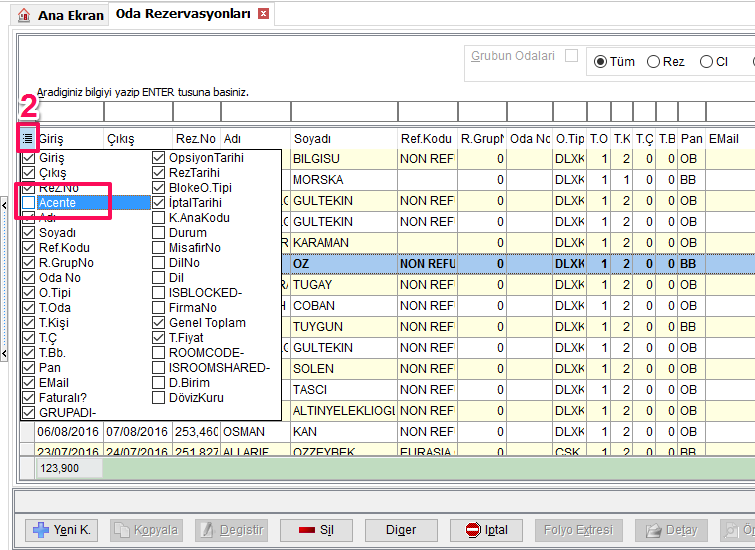The height and width of the screenshot is (550, 755).
Task: Select the Tüm radio button
Action: tap(600, 62)
